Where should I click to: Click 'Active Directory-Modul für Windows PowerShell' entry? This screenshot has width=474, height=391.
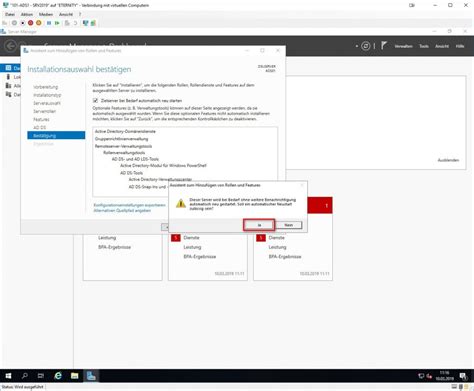[x=163, y=166]
